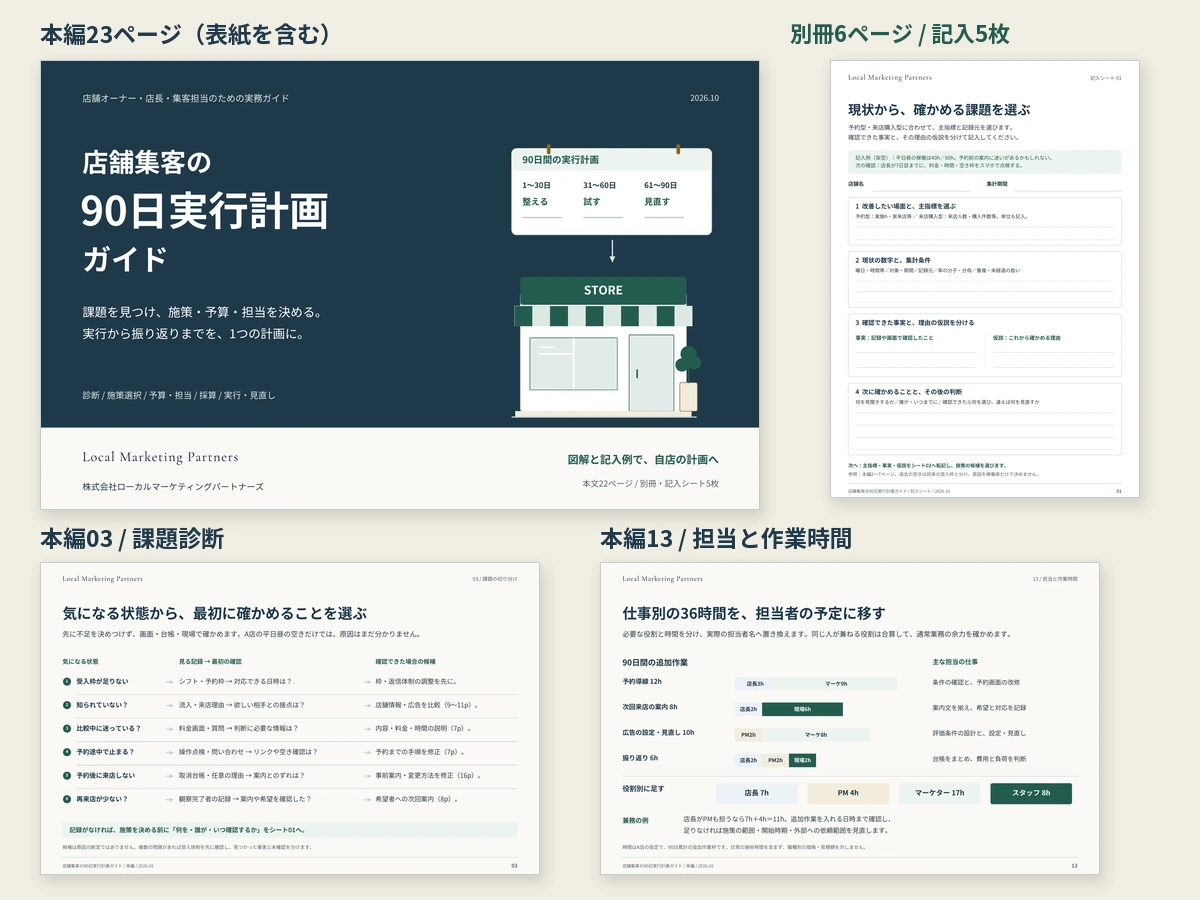Click the row label 次回来店の案内 8h

pos(650,706)
